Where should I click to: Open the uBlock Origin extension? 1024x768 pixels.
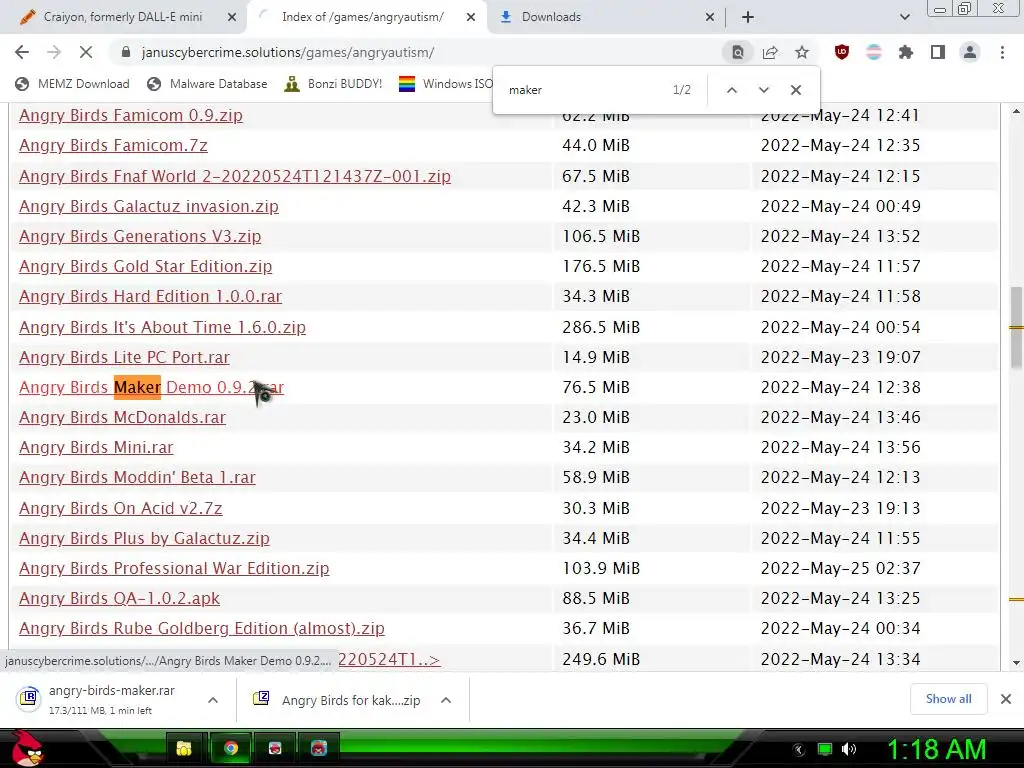coord(842,52)
